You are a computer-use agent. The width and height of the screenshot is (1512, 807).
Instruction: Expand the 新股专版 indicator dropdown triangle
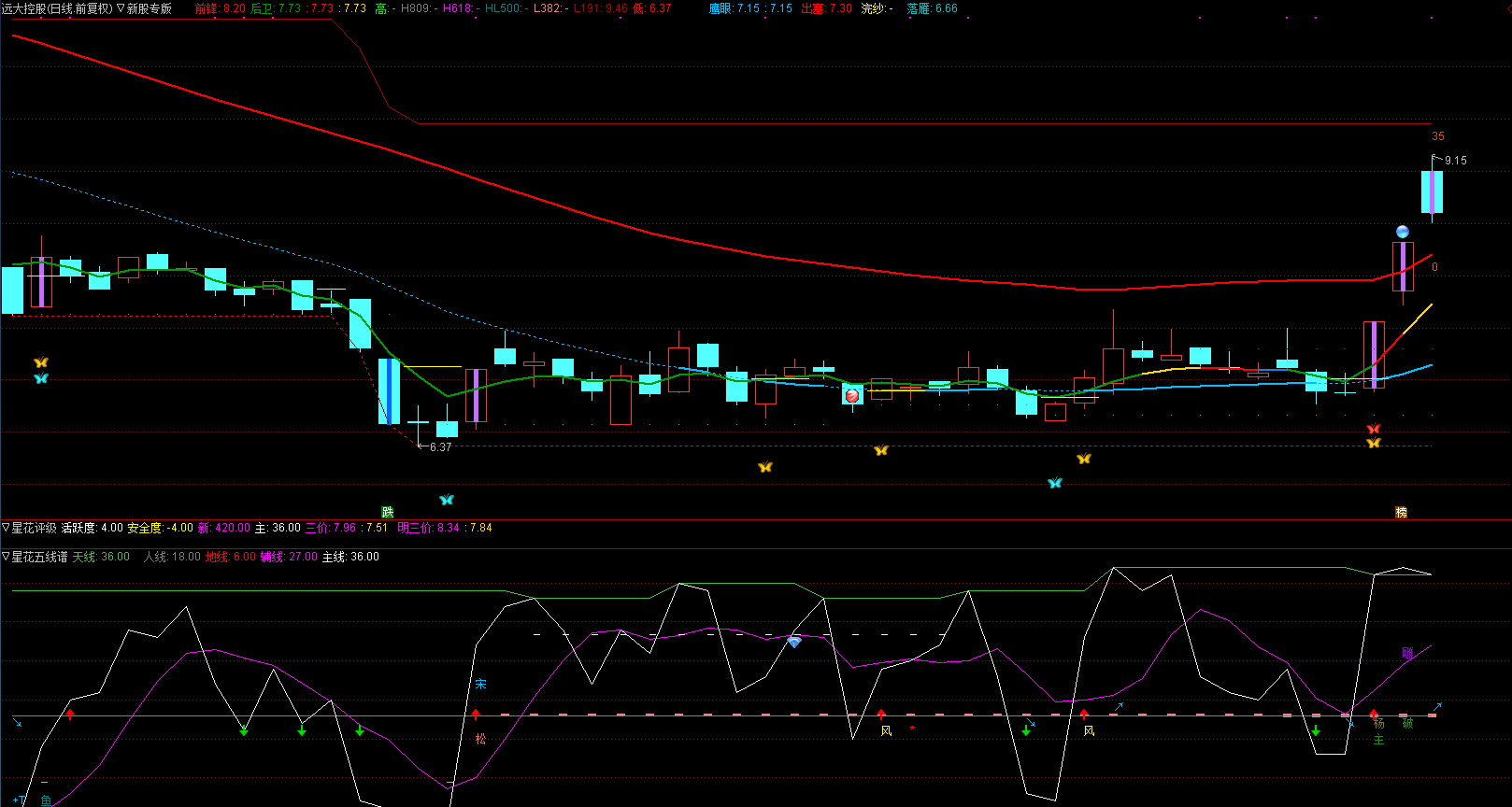click(x=121, y=8)
